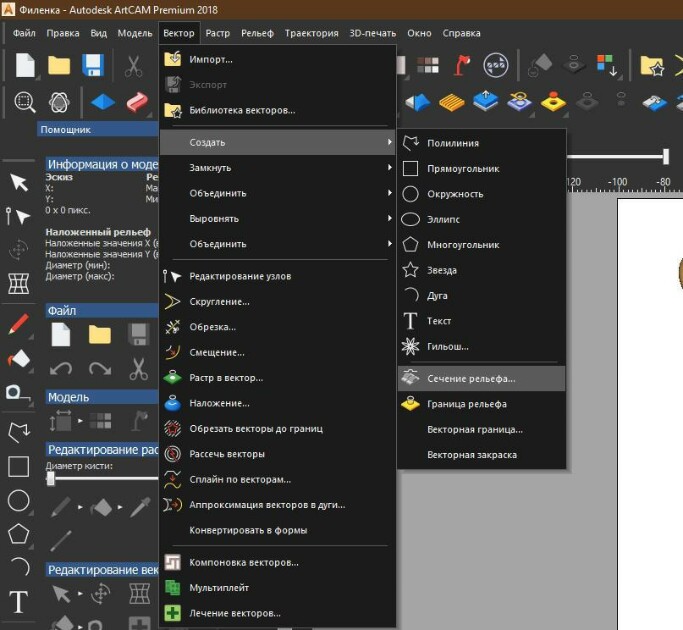683x630 pixels.
Task: Open the Траектория menu
Action: click(311, 33)
